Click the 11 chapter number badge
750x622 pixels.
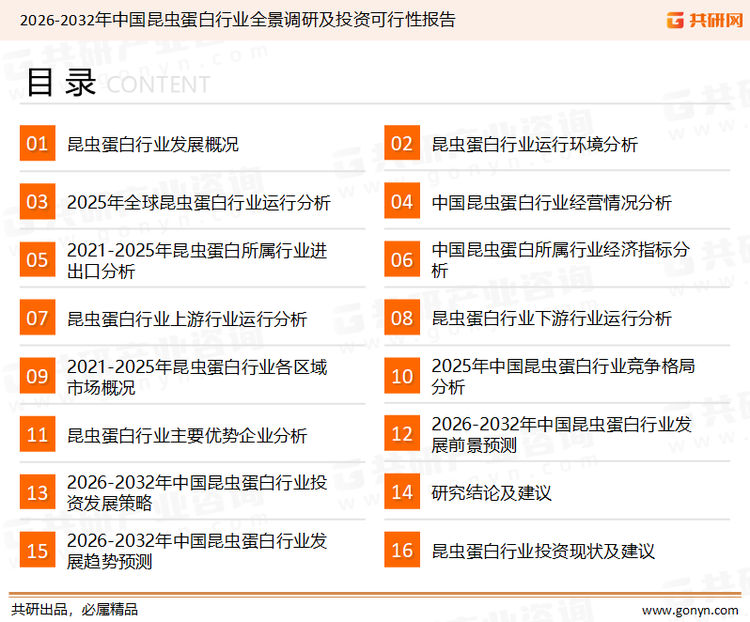(37, 435)
